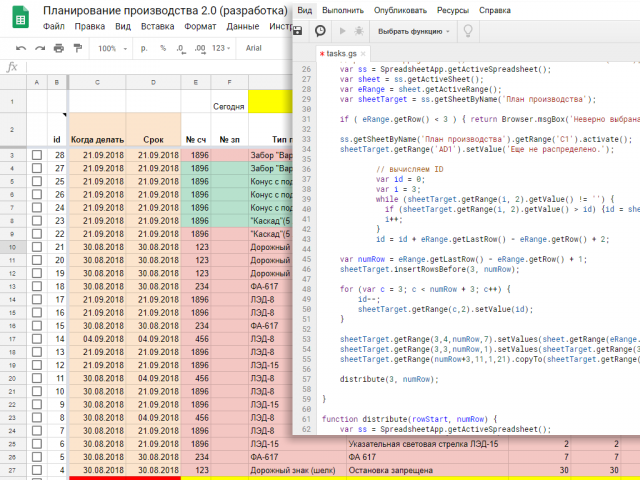Tick the checkbox in row with id 28

coord(37,155)
